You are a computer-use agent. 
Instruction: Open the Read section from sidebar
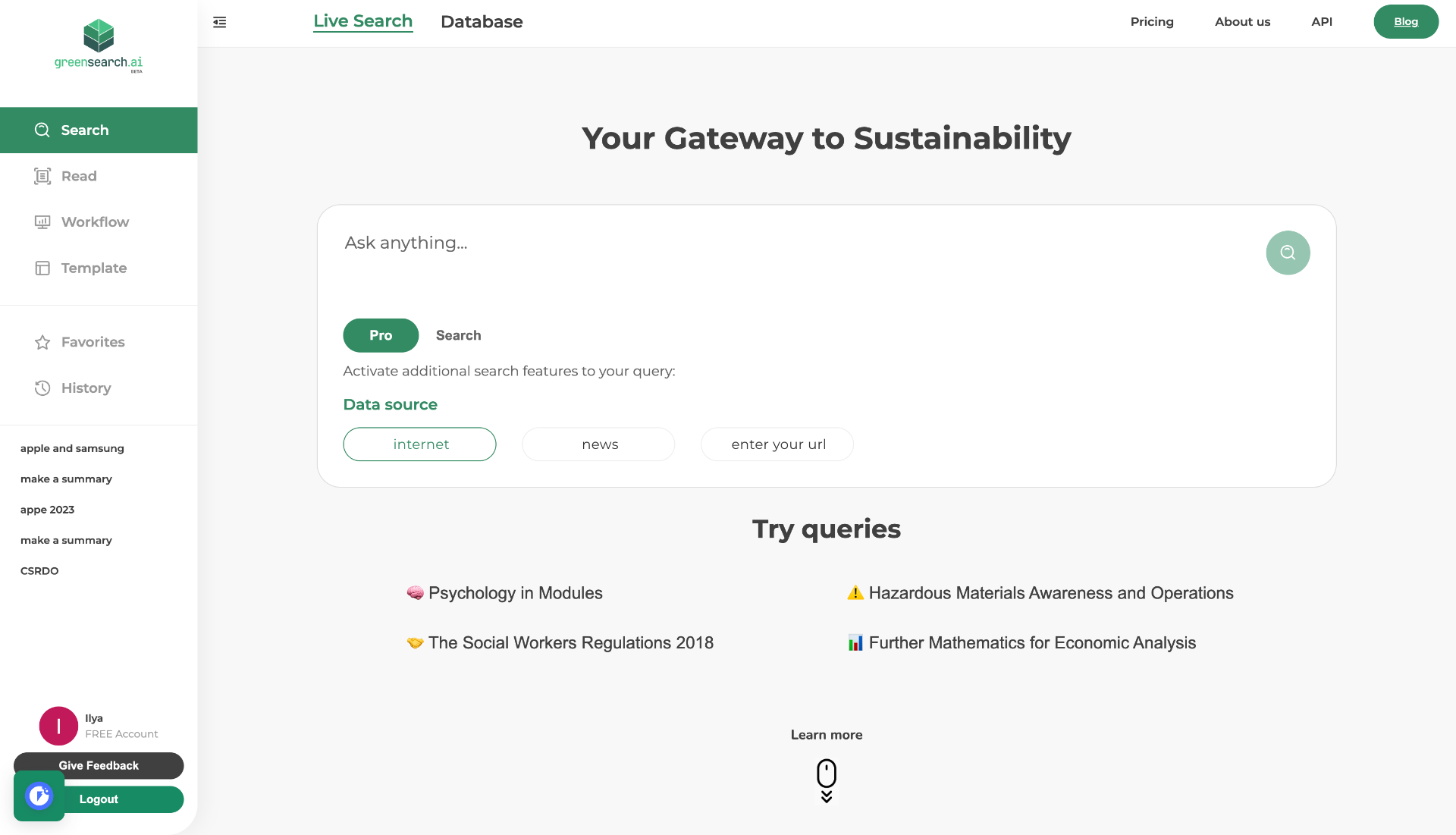(42, 176)
